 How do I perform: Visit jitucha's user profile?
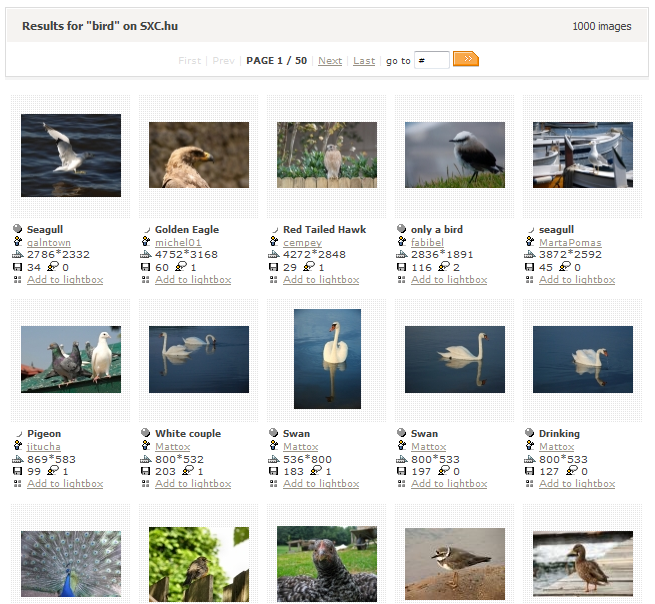pyautogui.click(x=44, y=447)
